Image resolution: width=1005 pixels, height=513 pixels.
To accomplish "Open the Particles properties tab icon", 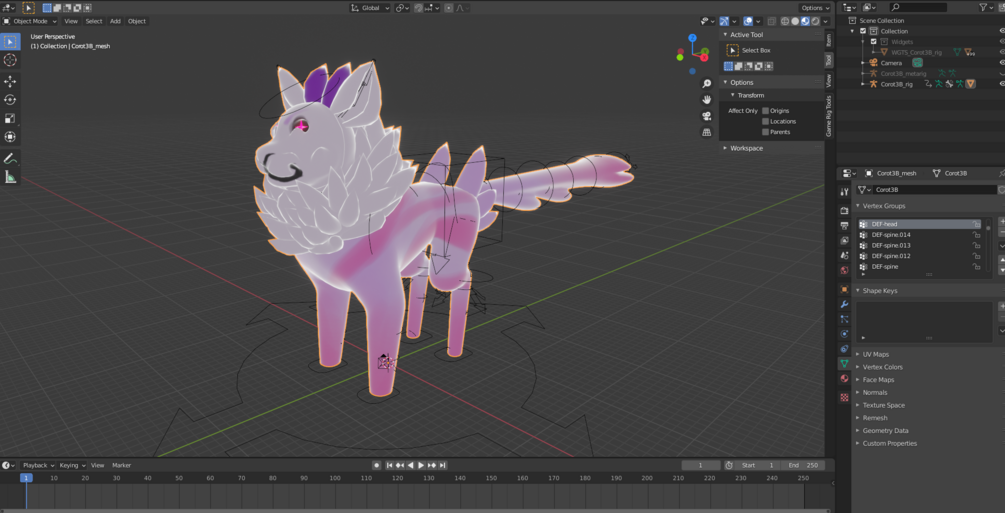I will pos(844,319).
